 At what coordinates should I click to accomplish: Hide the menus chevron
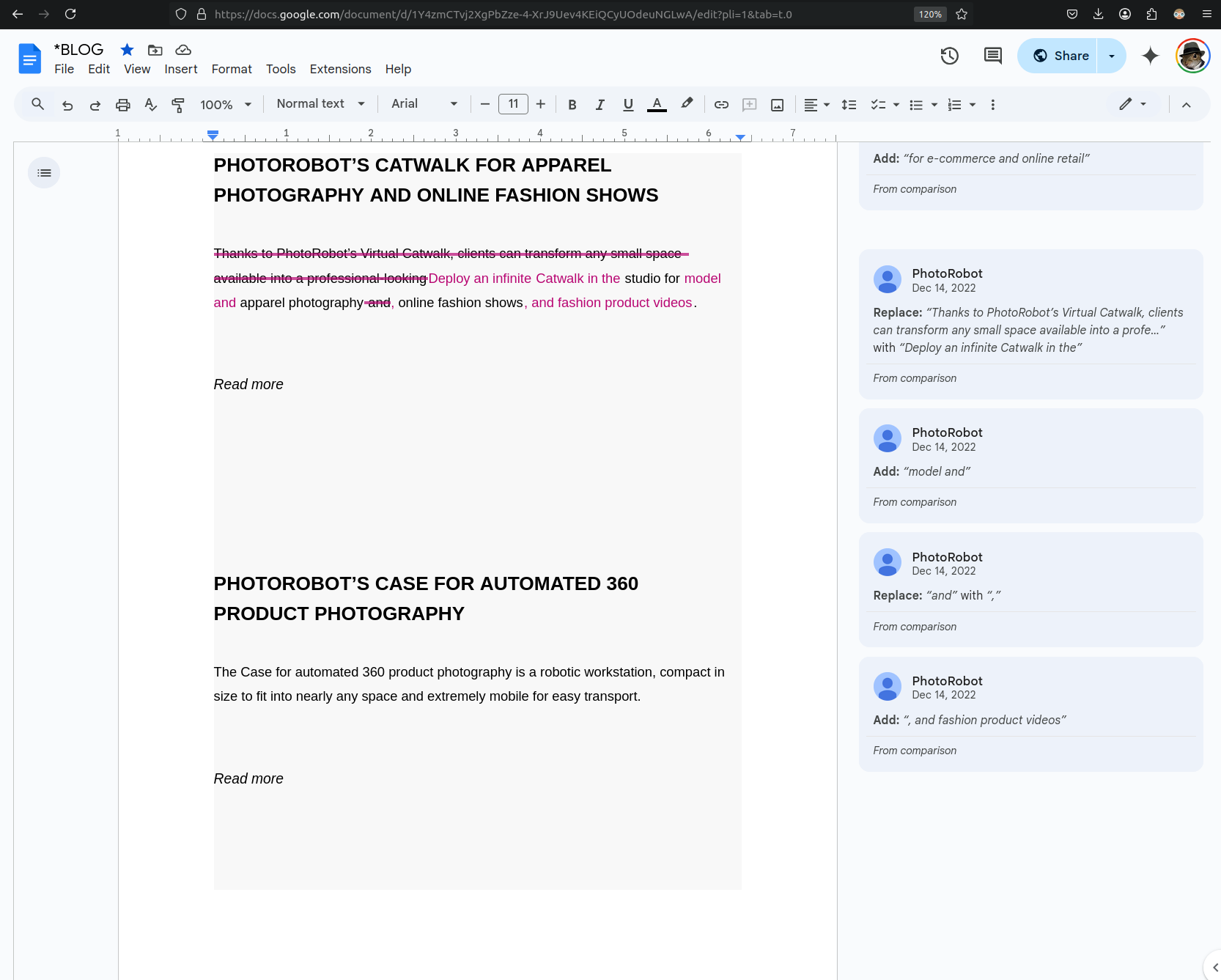(1187, 105)
